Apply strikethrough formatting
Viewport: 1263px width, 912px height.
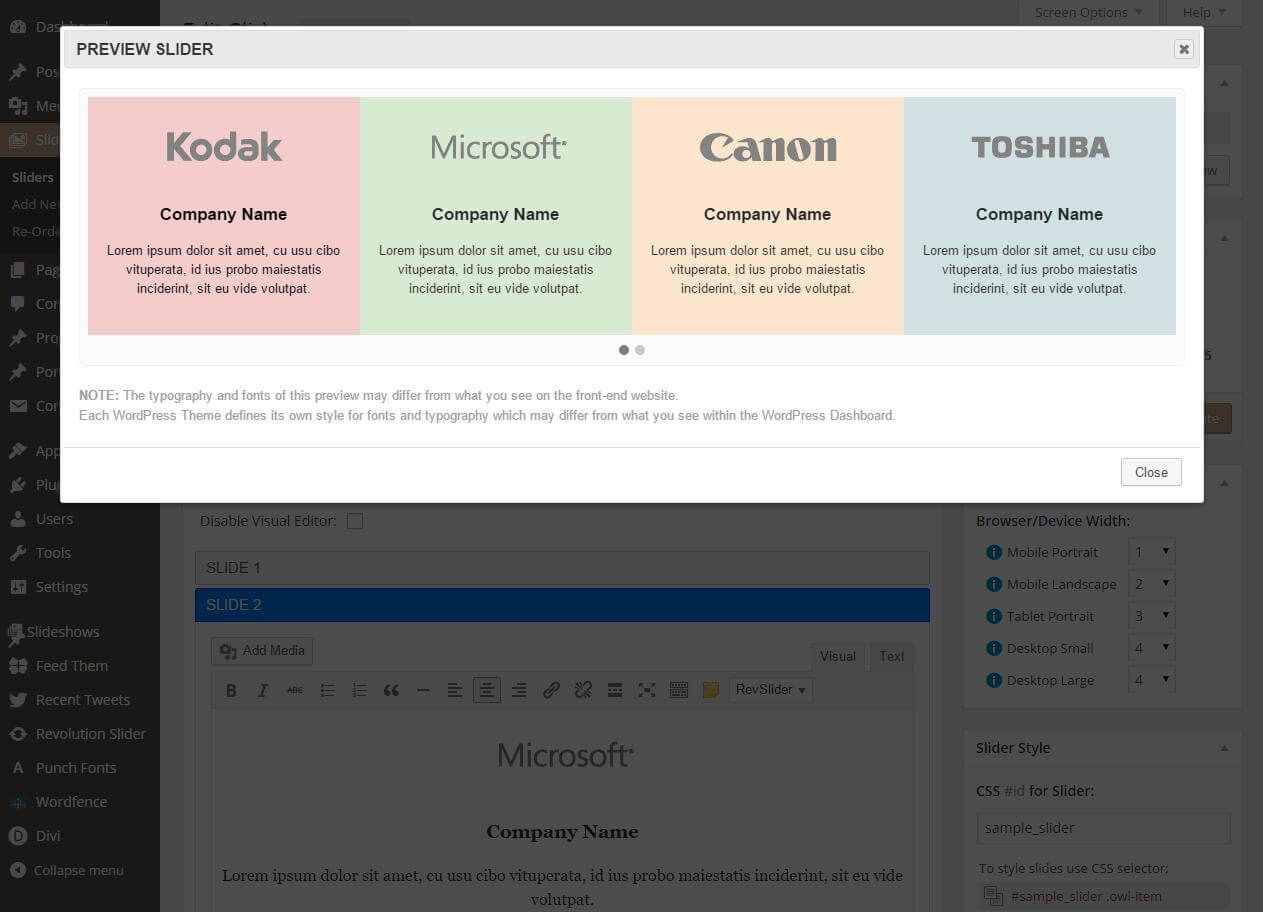tap(295, 689)
